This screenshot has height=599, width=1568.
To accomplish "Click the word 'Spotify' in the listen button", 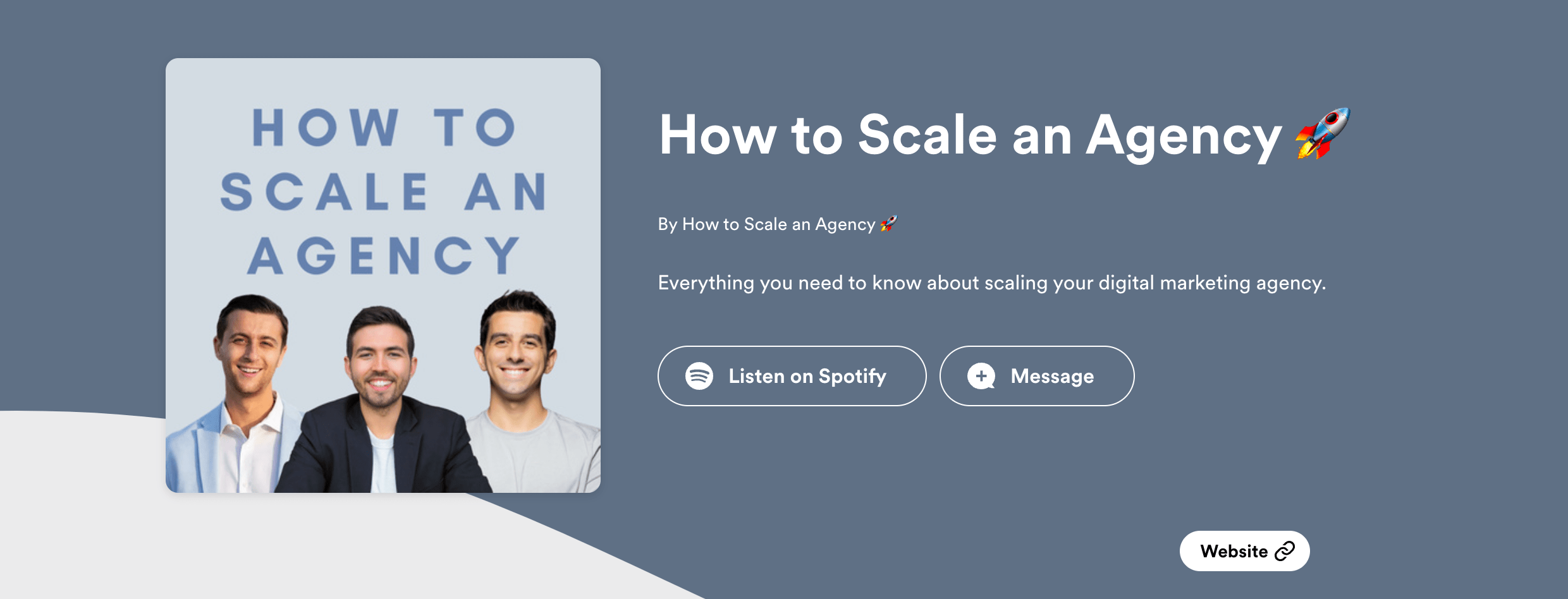I will pos(852,377).
